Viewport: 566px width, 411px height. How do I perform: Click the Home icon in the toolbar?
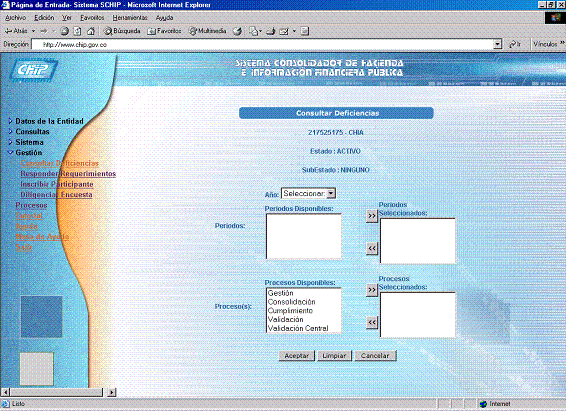tap(91, 31)
